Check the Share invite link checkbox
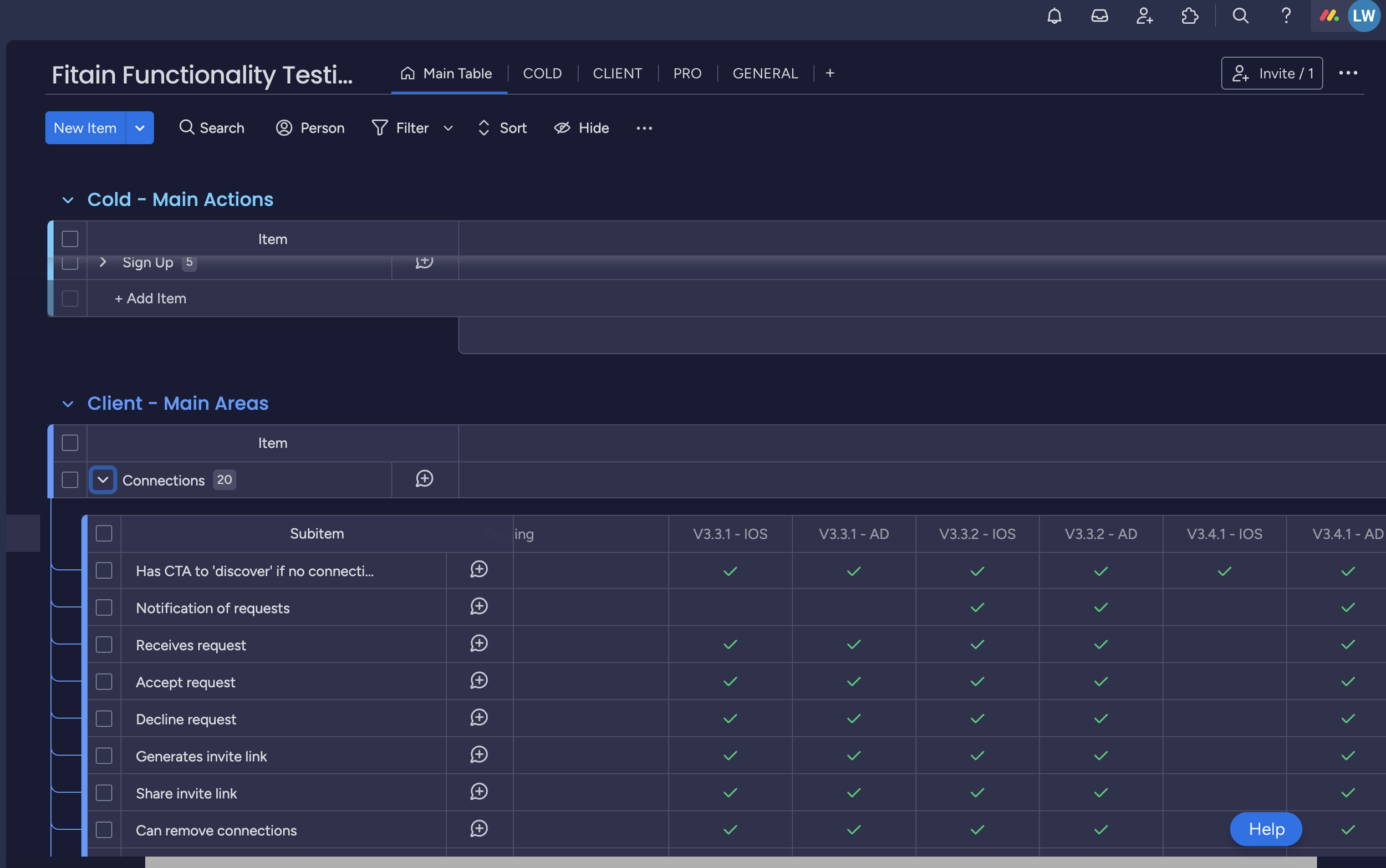 tap(104, 793)
